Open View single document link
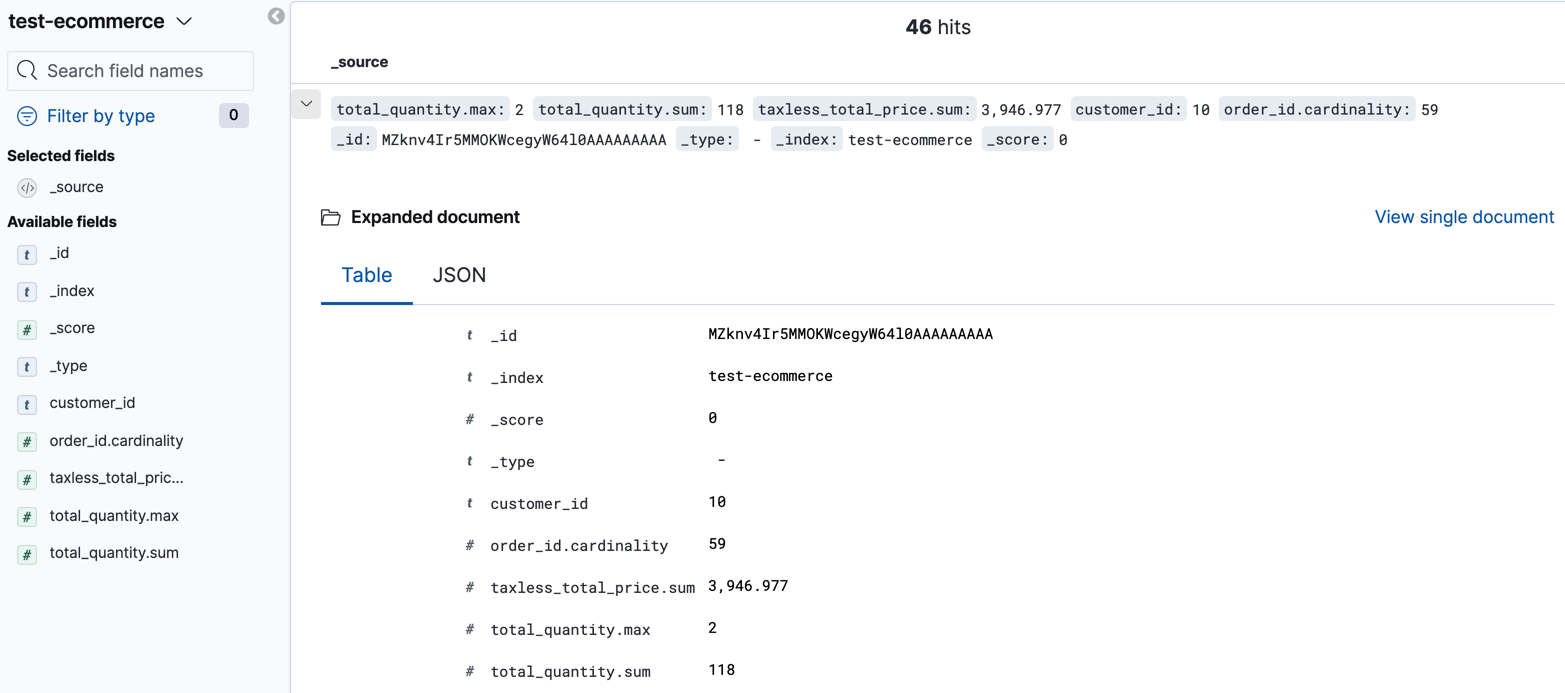1565x693 pixels. pyautogui.click(x=1463, y=217)
